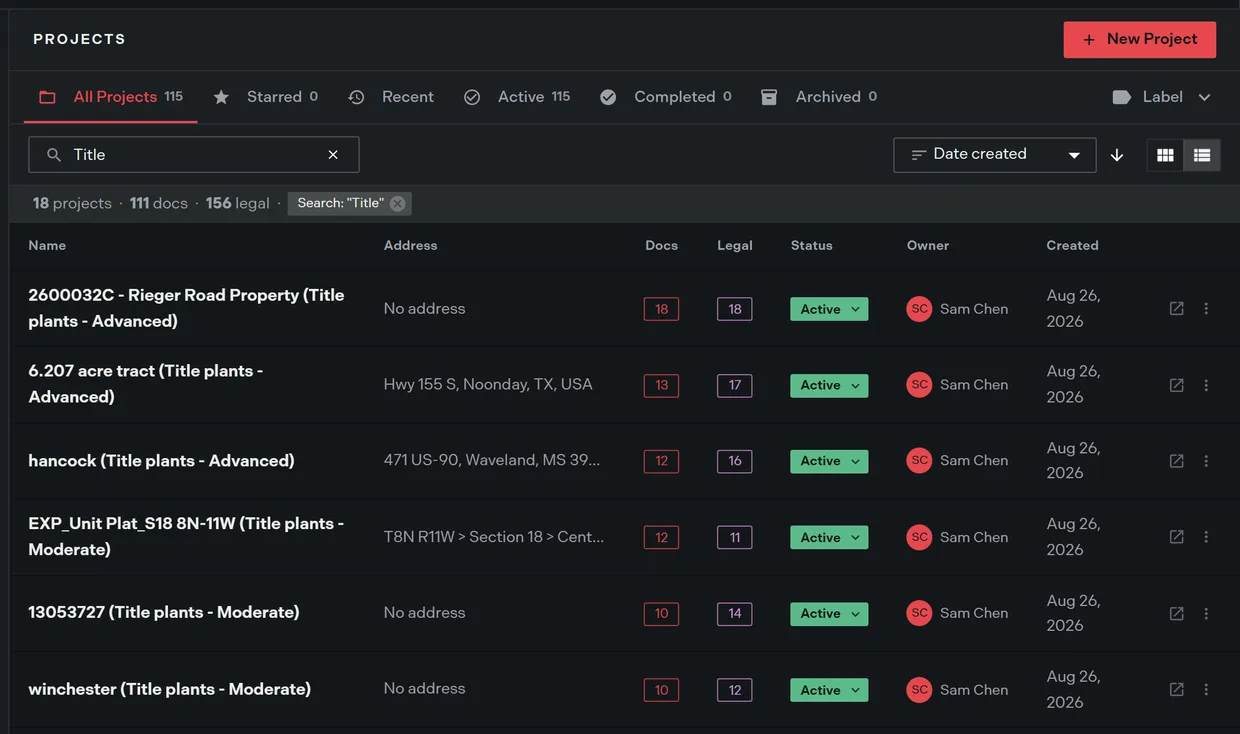Open winchester (Title plants - Moderate) project
This screenshot has height=734, width=1240.
pos(170,689)
